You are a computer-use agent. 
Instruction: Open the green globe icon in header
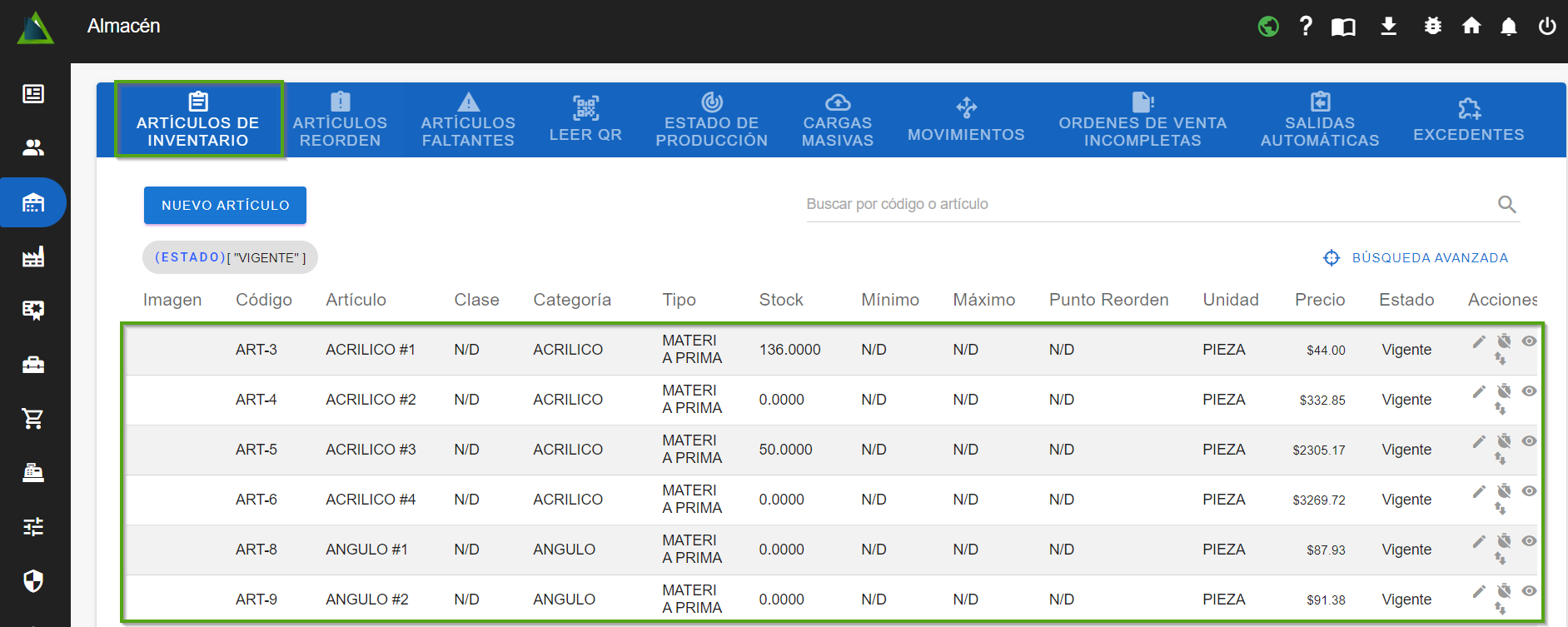point(1268,27)
